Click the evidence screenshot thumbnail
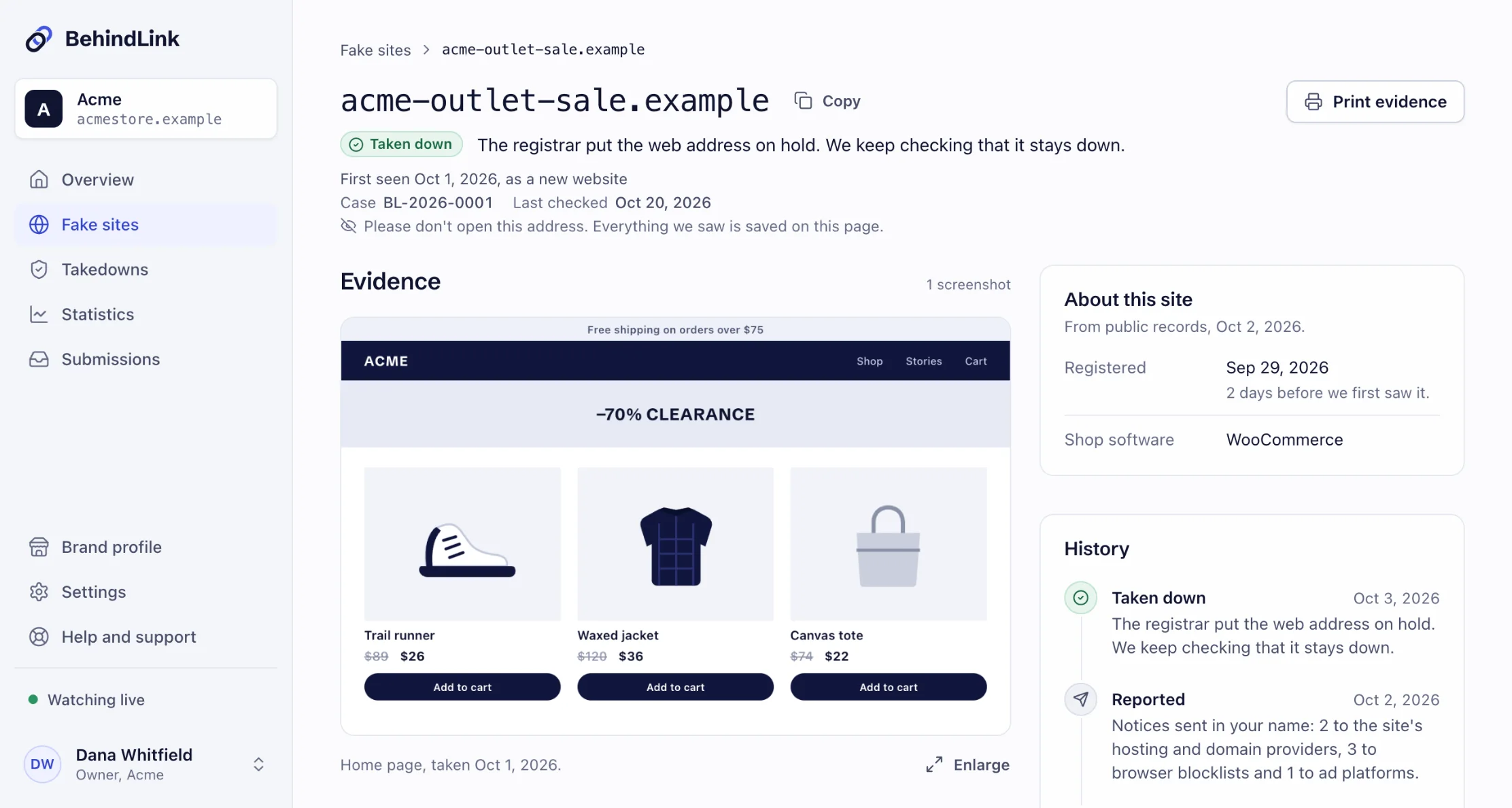The width and height of the screenshot is (1512, 808). pyautogui.click(x=675, y=526)
